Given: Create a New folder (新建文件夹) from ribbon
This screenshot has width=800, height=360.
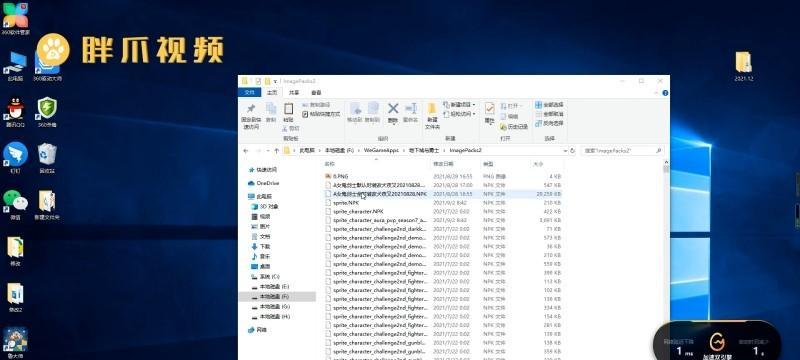Looking at the screenshot, I should [x=432, y=115].
